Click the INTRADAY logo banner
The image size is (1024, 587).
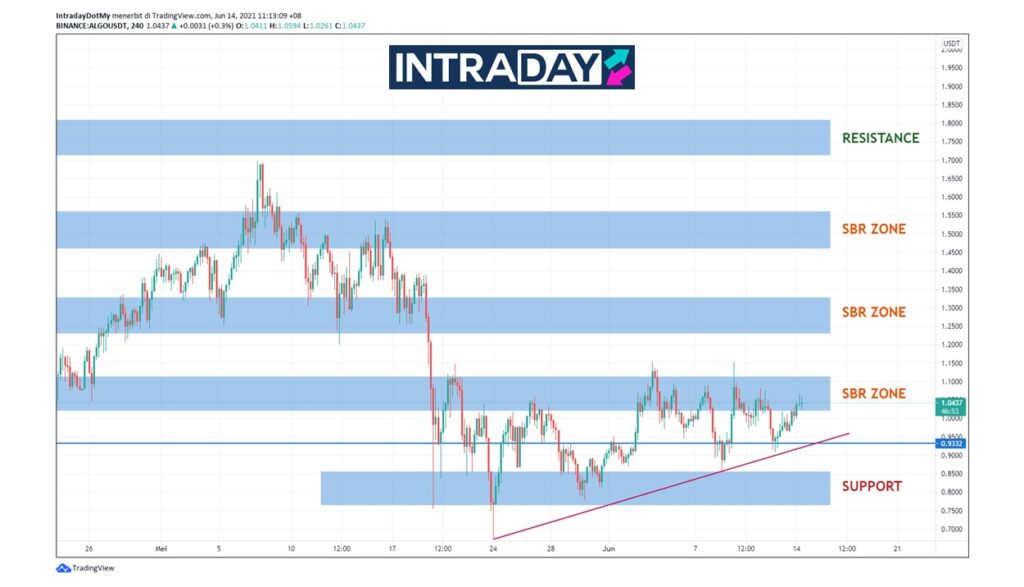click(511, 67)
